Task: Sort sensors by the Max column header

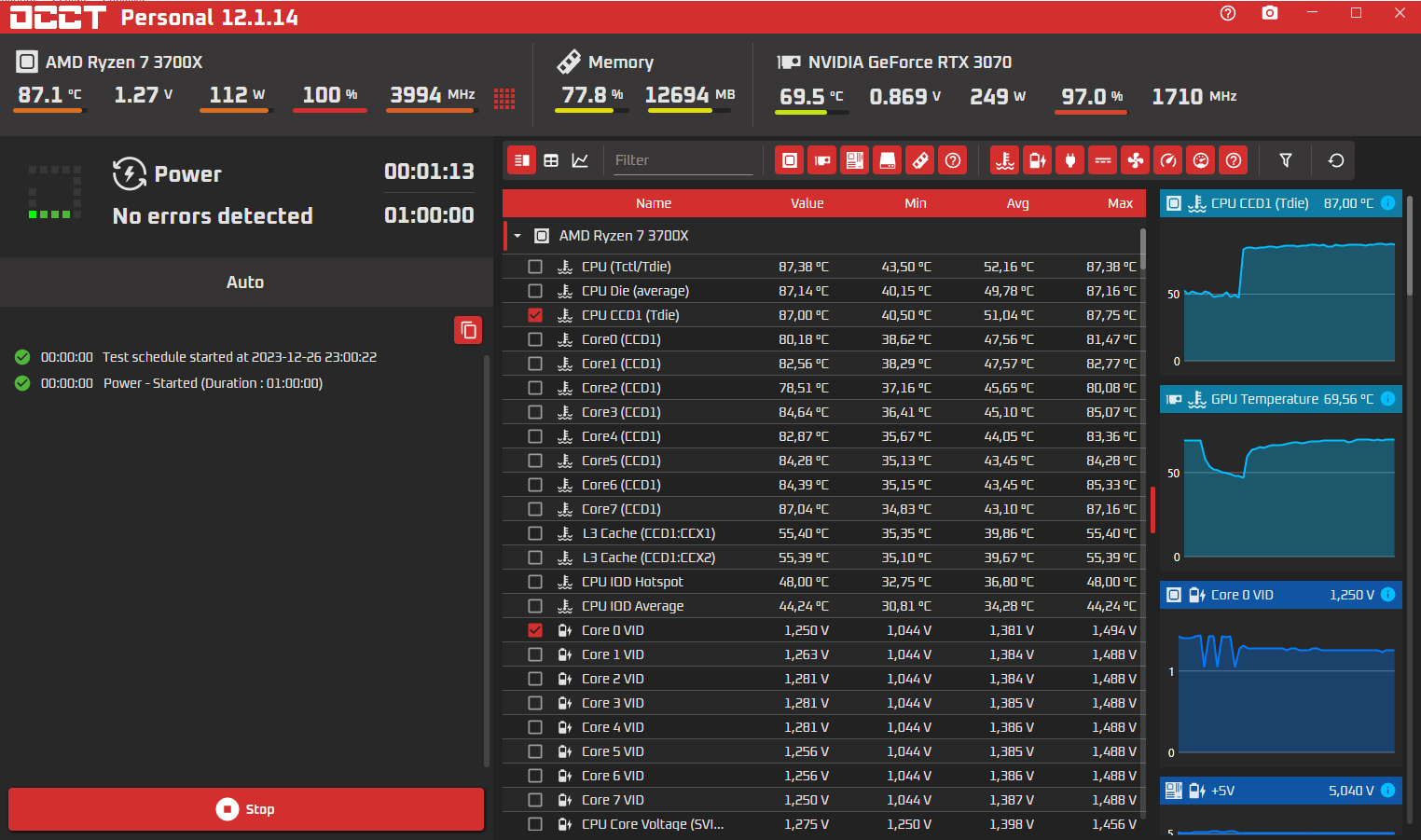Action: tap(1121, 203)
